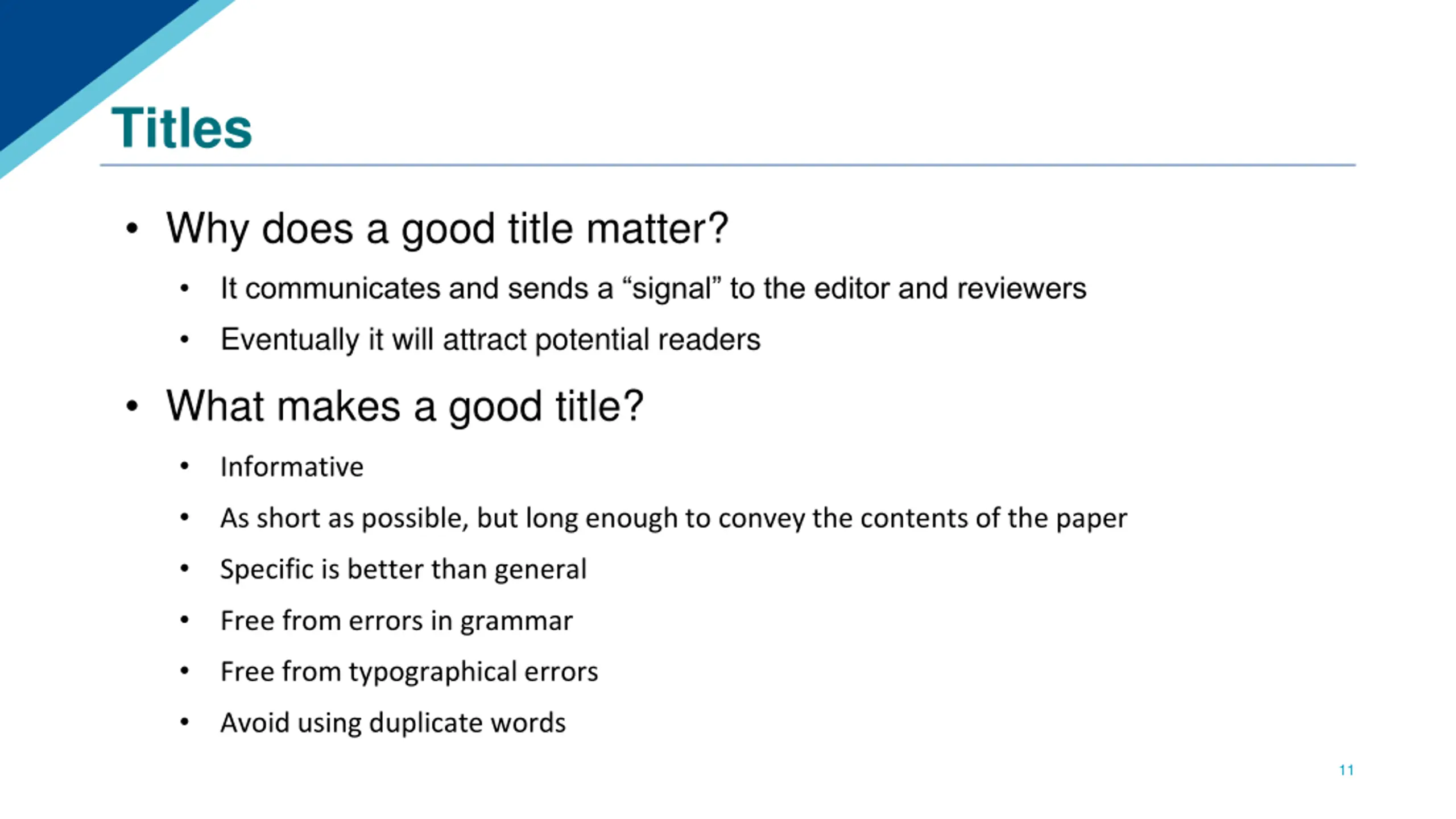1456x819 pixels.
Task: Select the text 'Why does a good title matter?'
Action: [447, 229]
